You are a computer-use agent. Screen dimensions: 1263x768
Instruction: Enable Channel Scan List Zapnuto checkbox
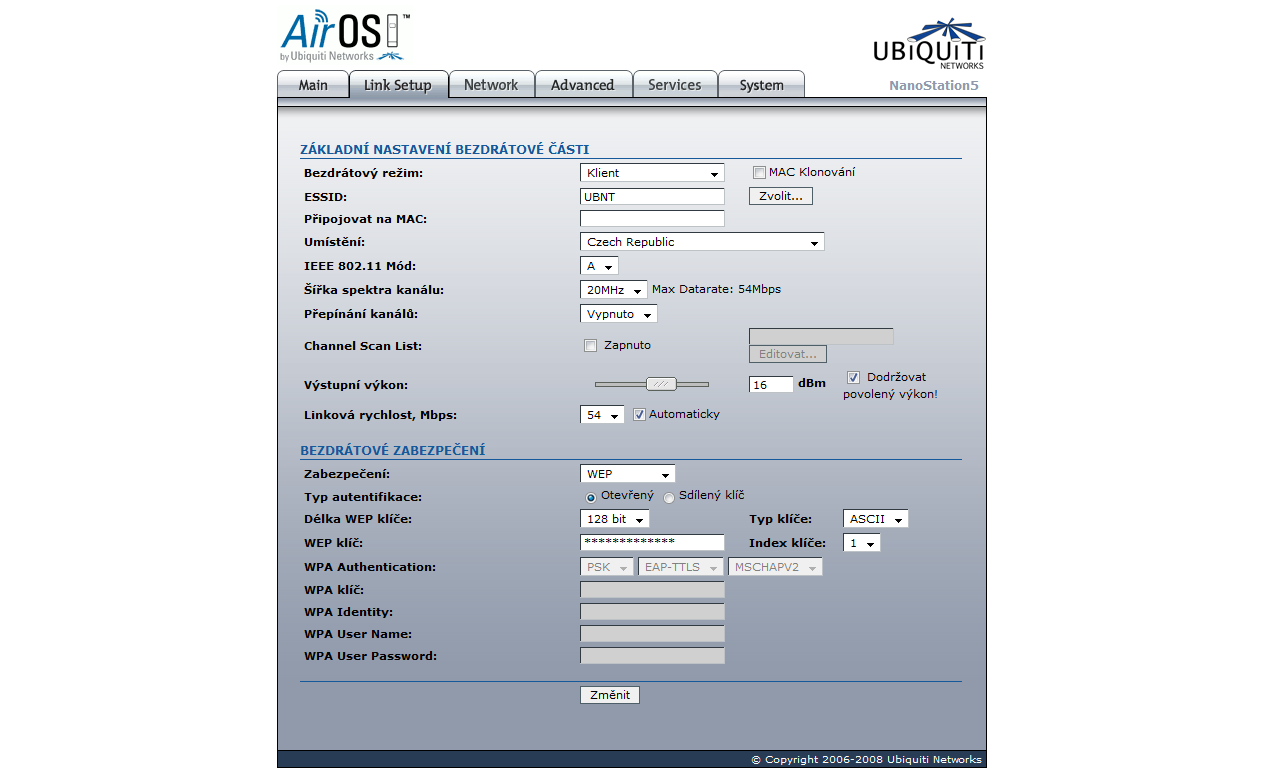590,346
